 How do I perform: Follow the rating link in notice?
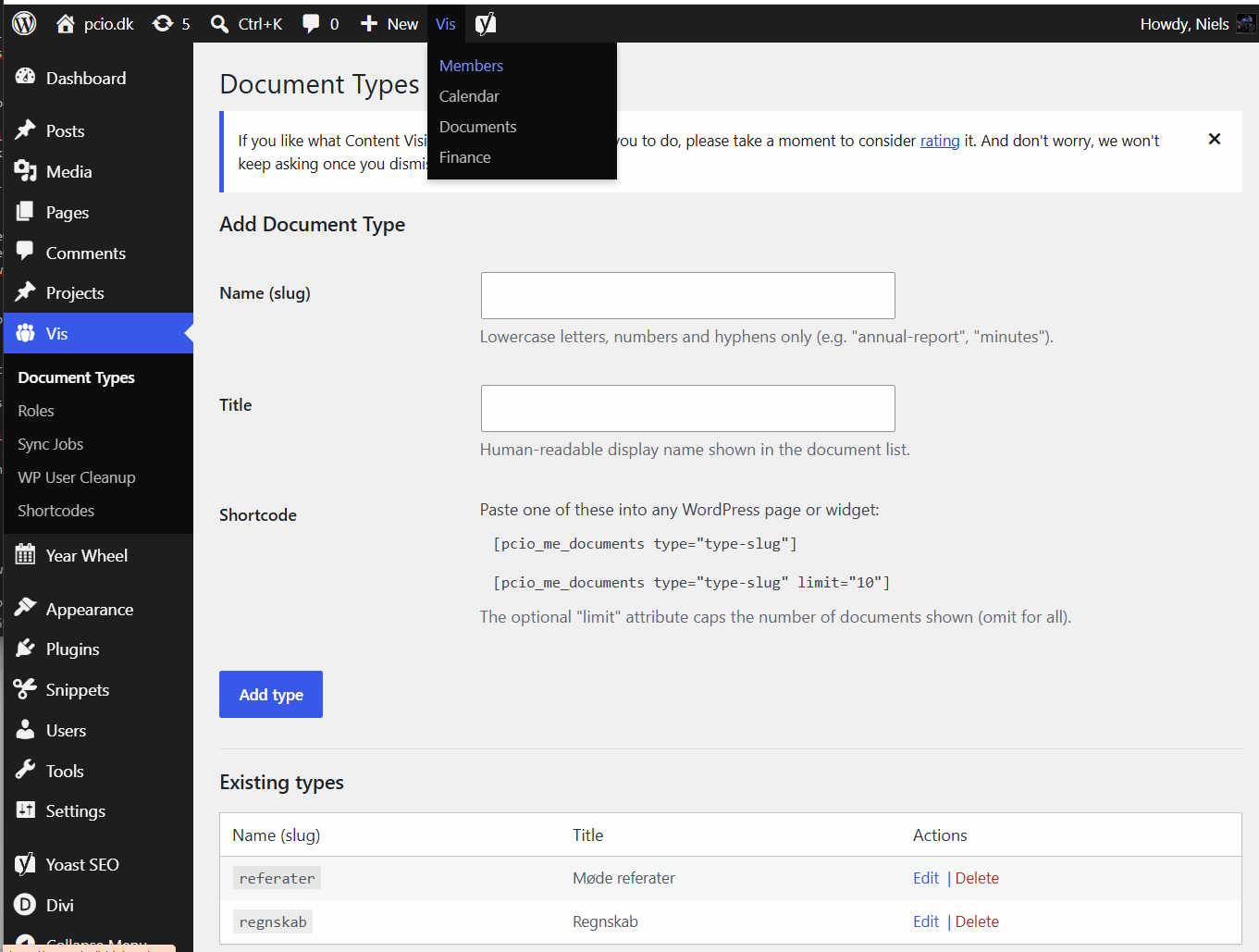[x=940, y=141]
